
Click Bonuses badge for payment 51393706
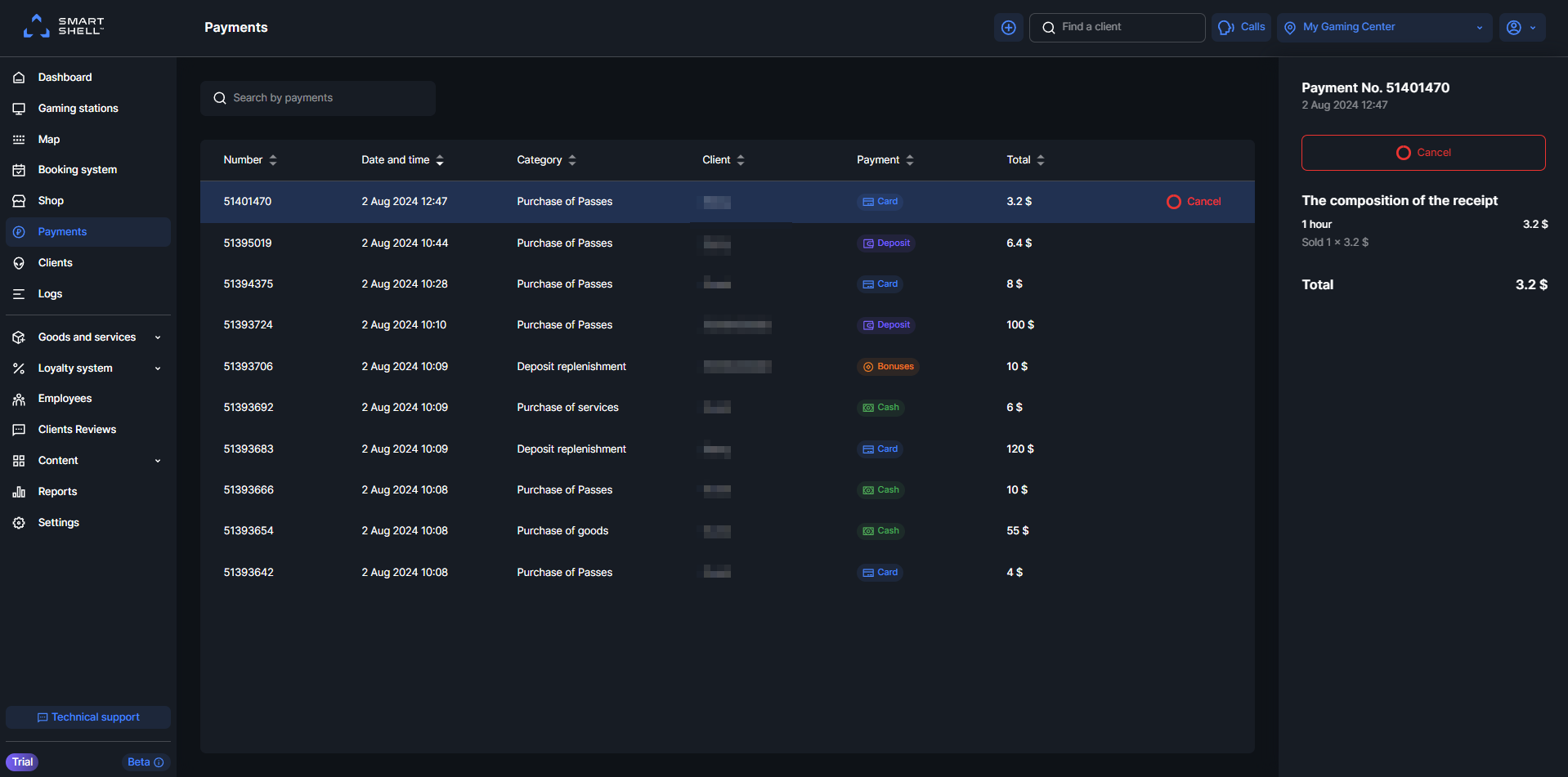(x=888, y=367)
